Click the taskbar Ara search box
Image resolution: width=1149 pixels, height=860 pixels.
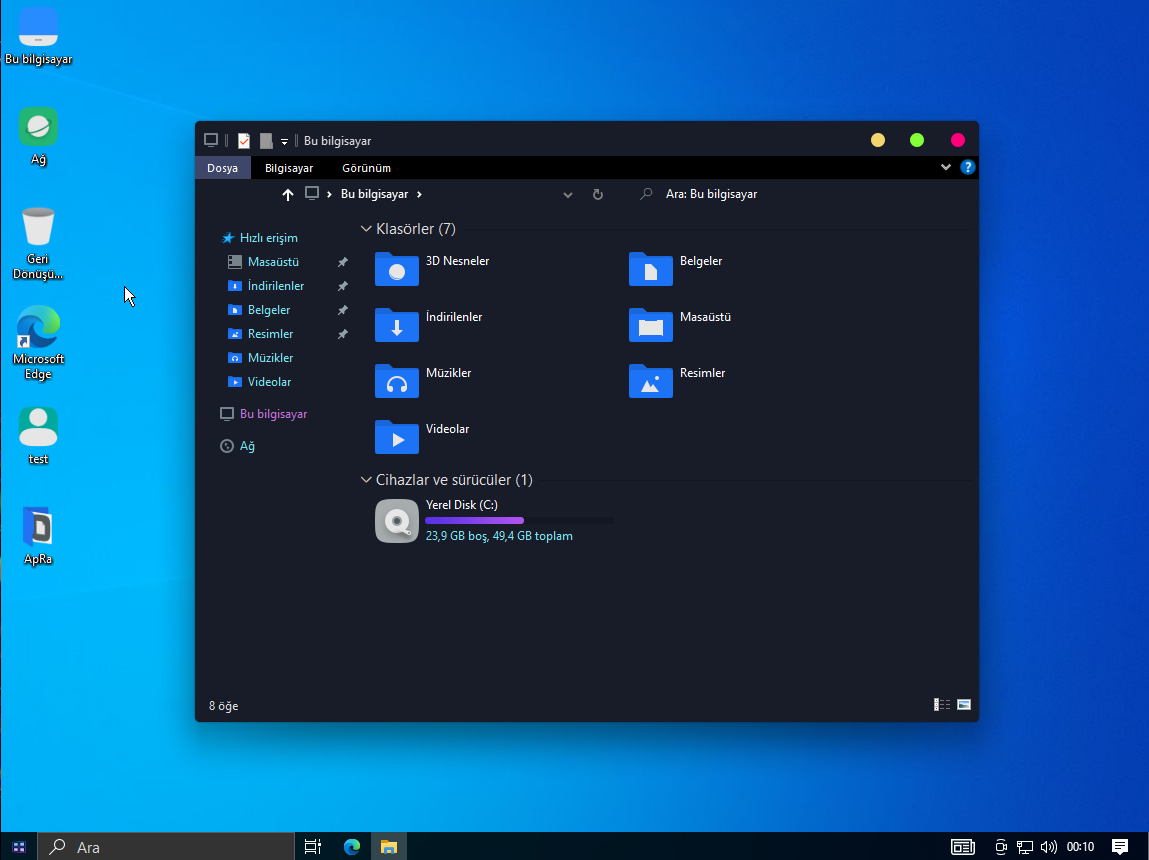coord(166,847)
